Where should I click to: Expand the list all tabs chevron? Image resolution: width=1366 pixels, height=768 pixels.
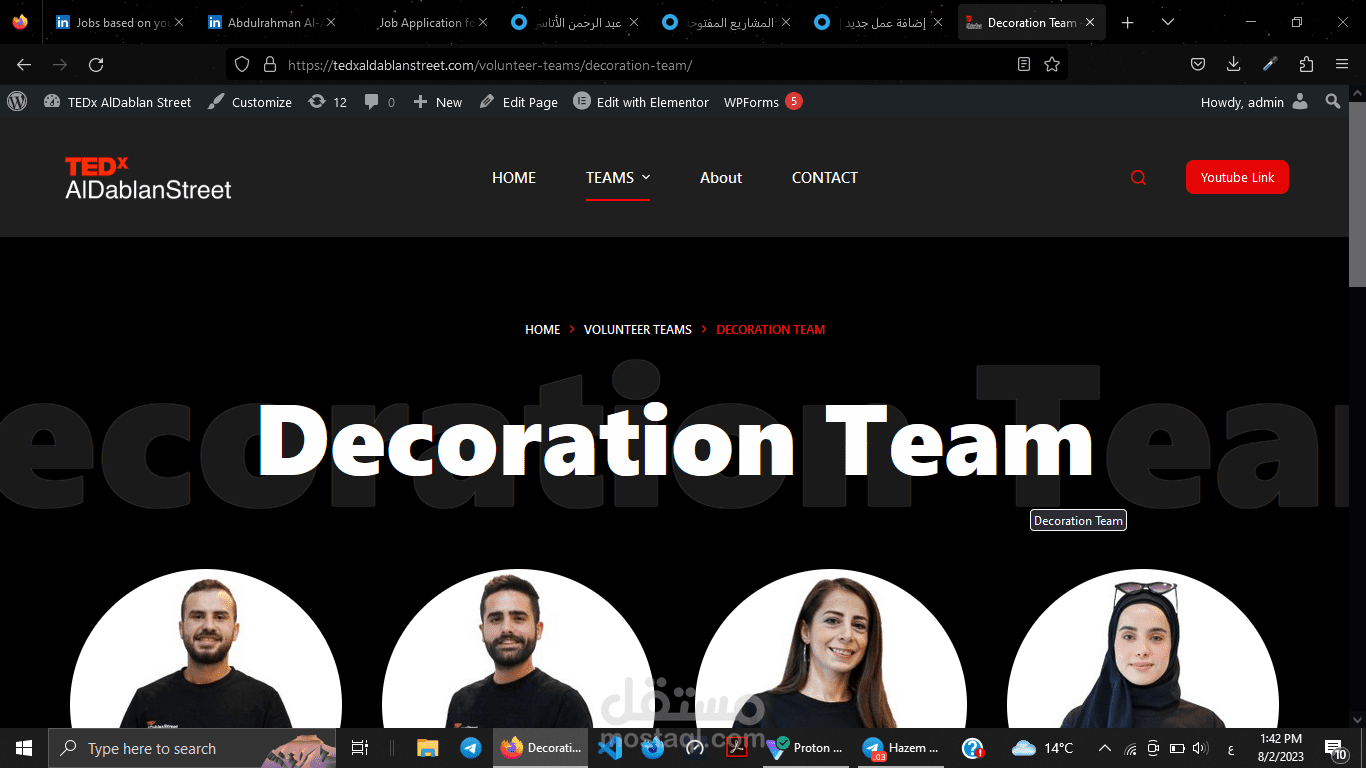pyautogui.click(x=1168, y=22)
